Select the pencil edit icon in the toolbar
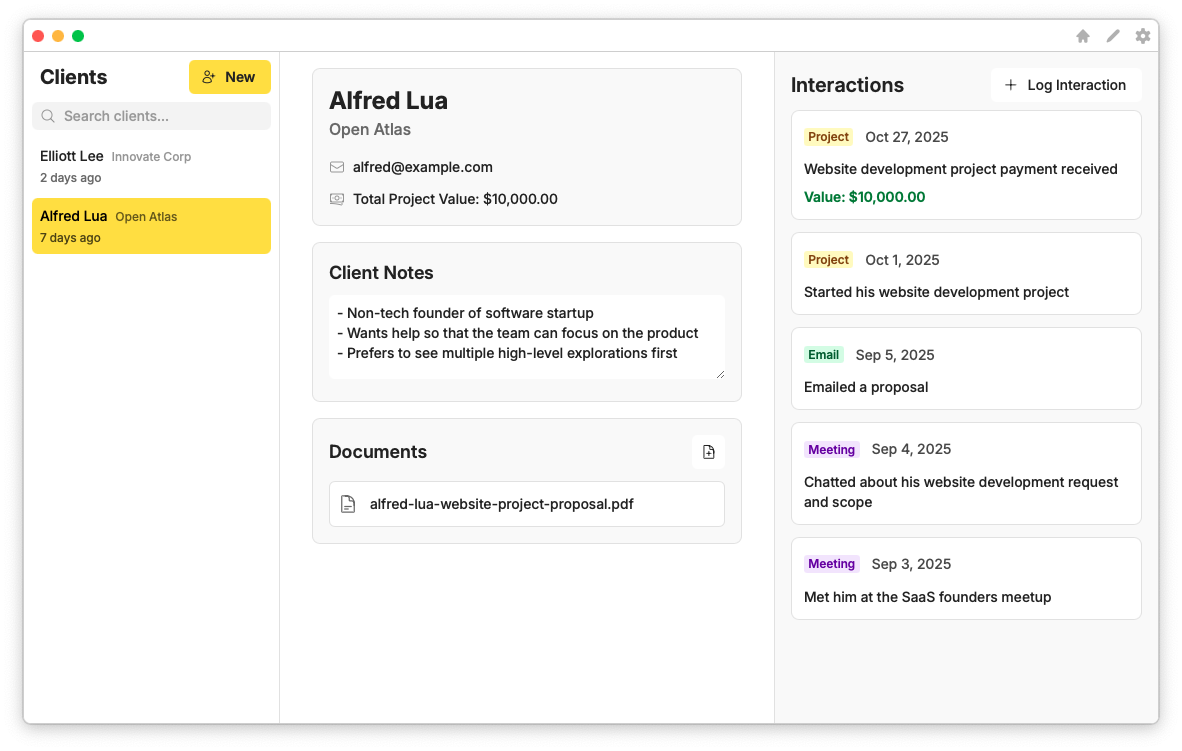Viewport: 1182px width, 751px height. pos(1113,36)
